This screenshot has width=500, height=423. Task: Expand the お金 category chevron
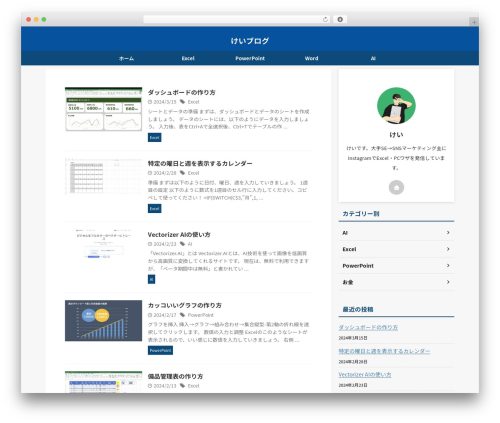(x=448, y=282)
